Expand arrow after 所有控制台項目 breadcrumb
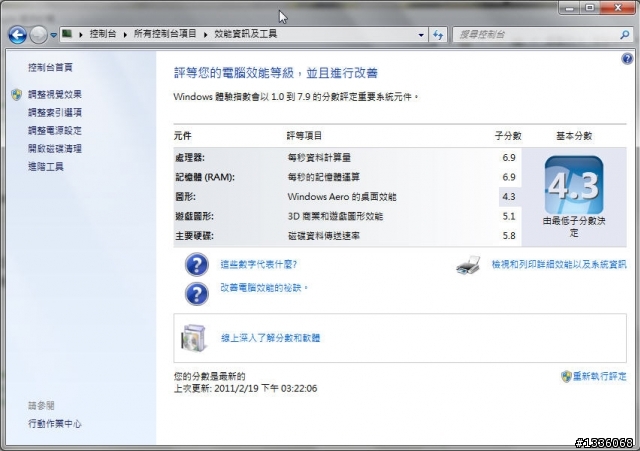The width and height of the screenshot is (640, 451). point(205,34)
